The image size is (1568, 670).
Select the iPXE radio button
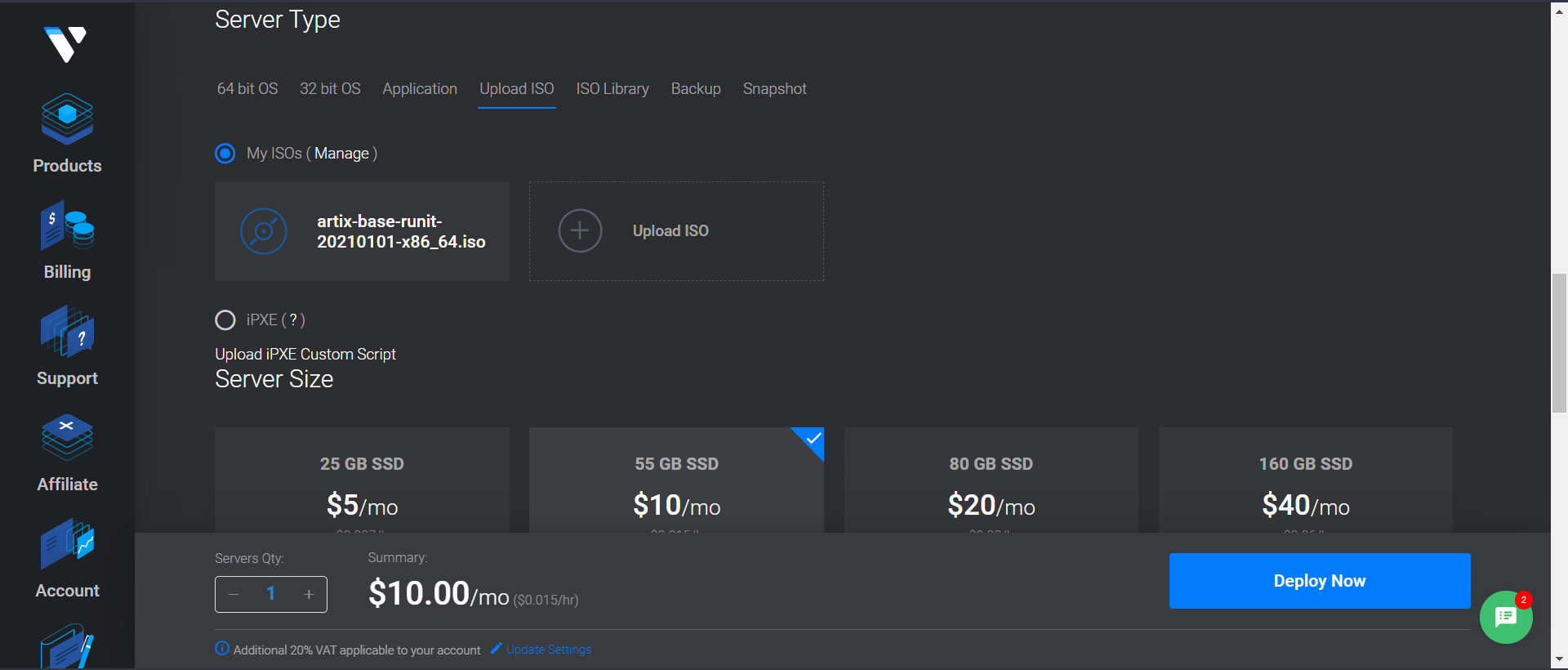coord(225,320)
